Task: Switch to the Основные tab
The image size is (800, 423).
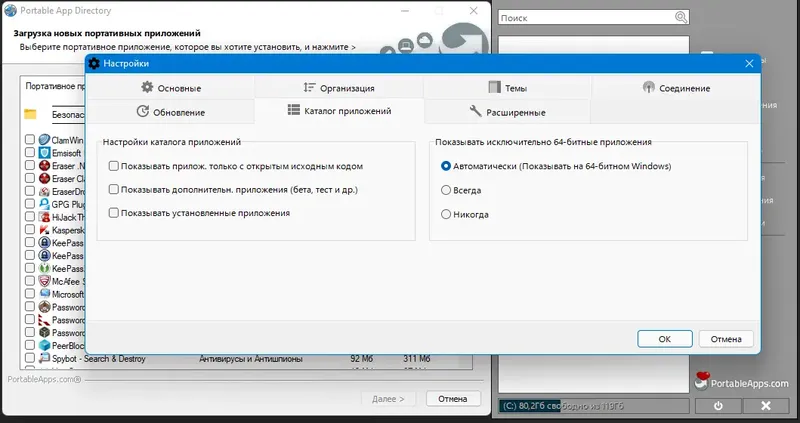Action: tap(171, 88)
